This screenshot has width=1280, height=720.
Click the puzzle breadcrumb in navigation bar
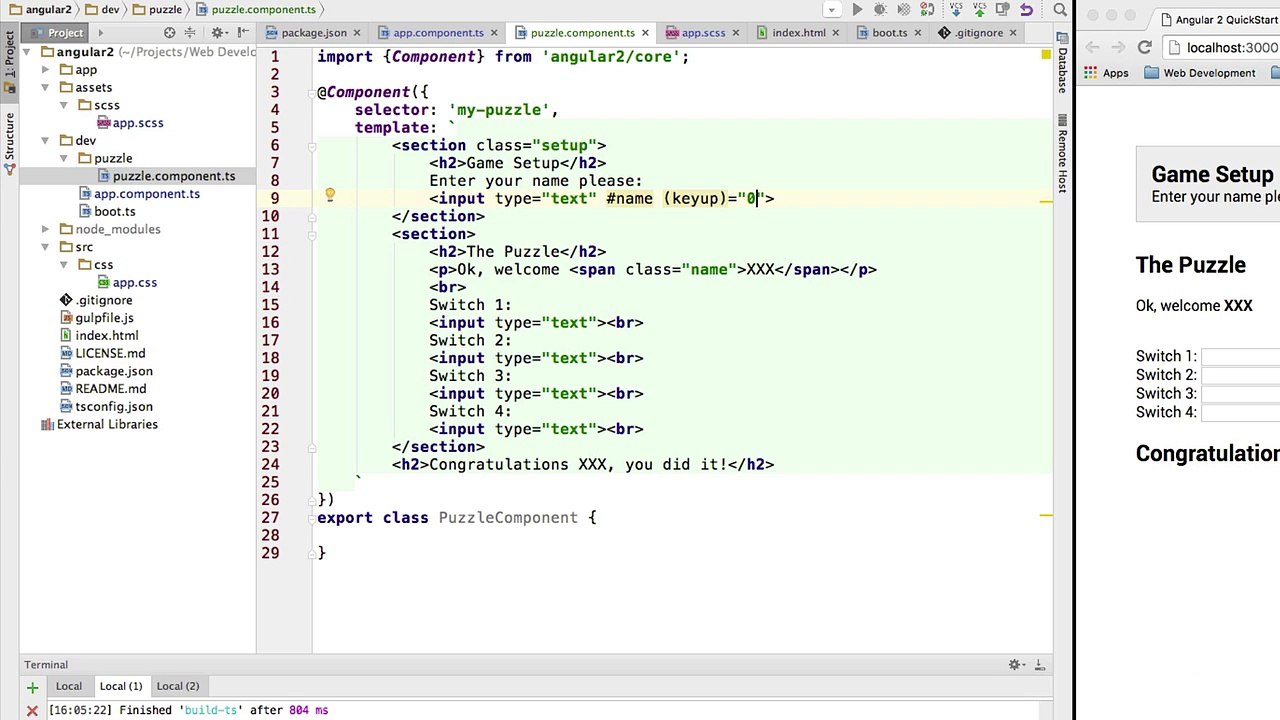(x=158, y=10)
